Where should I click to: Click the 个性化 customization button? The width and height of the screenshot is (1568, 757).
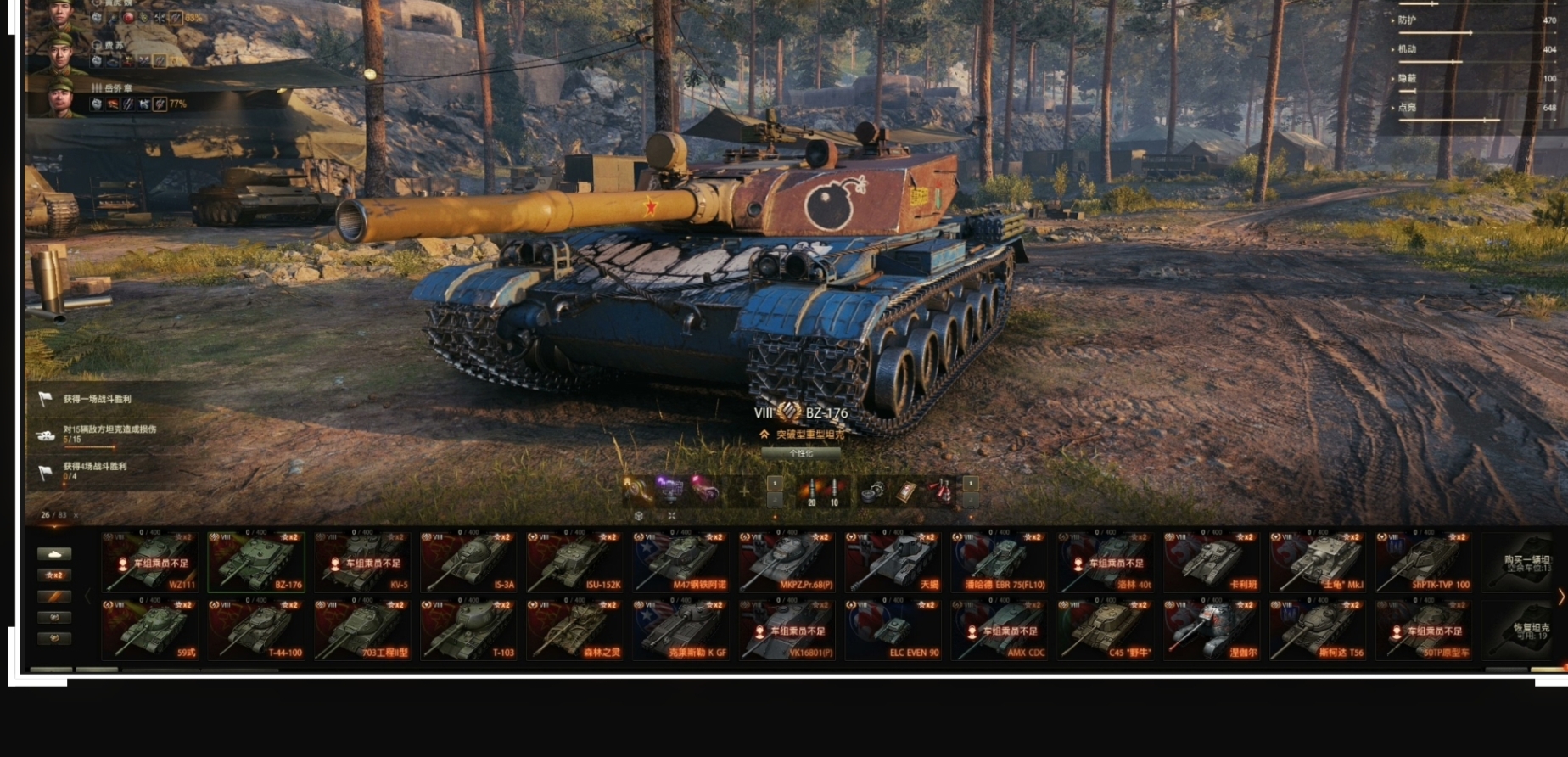(x=801, y=453)
